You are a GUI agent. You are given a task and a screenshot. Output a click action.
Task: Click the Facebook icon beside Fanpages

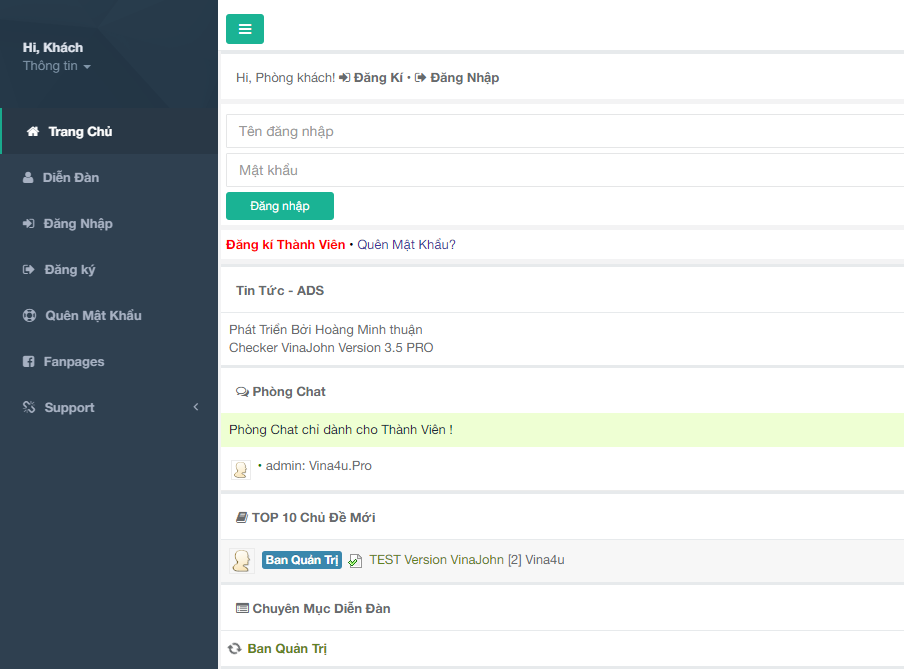[x=28, y=362]
